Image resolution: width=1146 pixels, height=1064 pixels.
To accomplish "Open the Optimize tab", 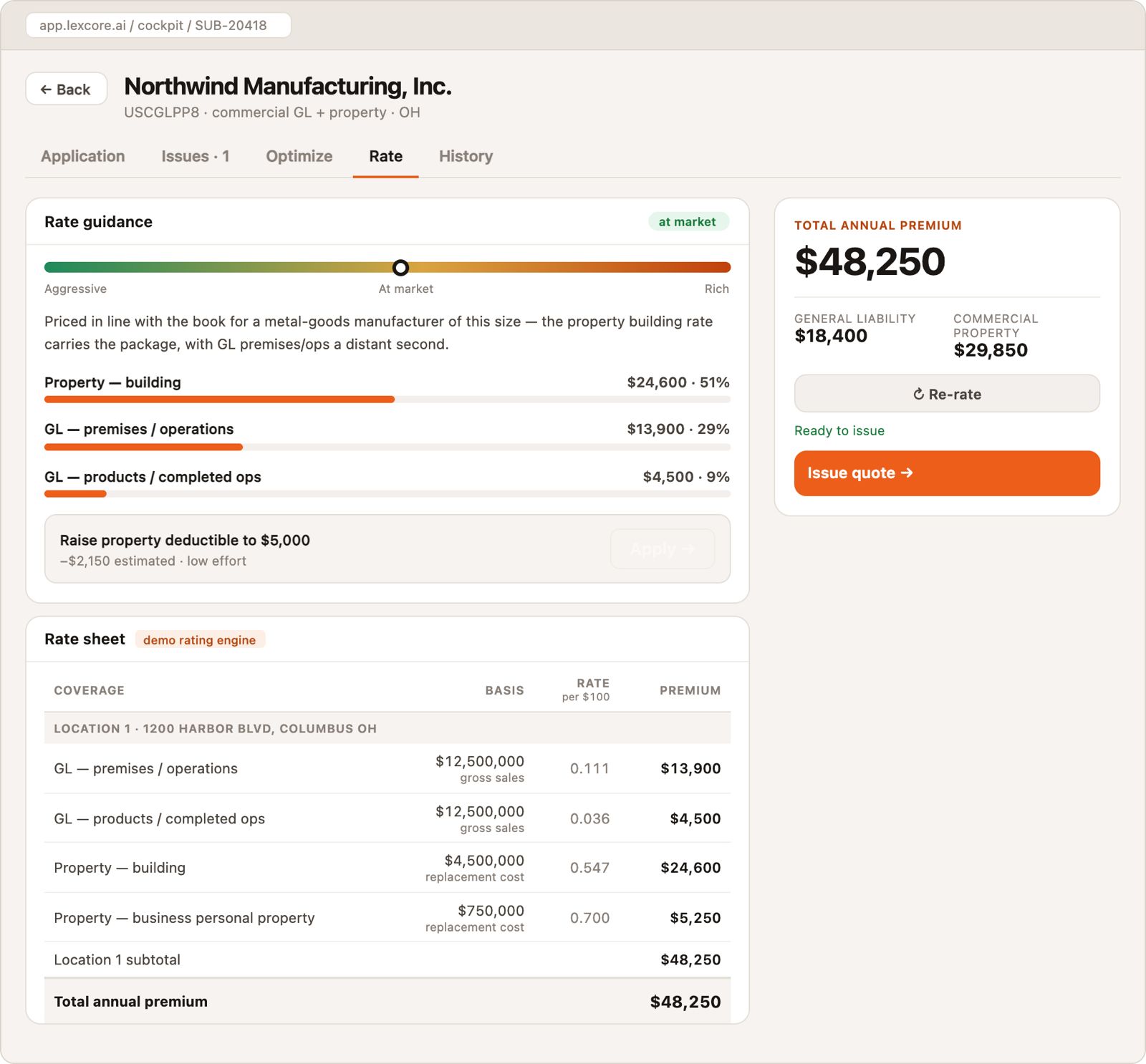I will [x=299, y=156].
